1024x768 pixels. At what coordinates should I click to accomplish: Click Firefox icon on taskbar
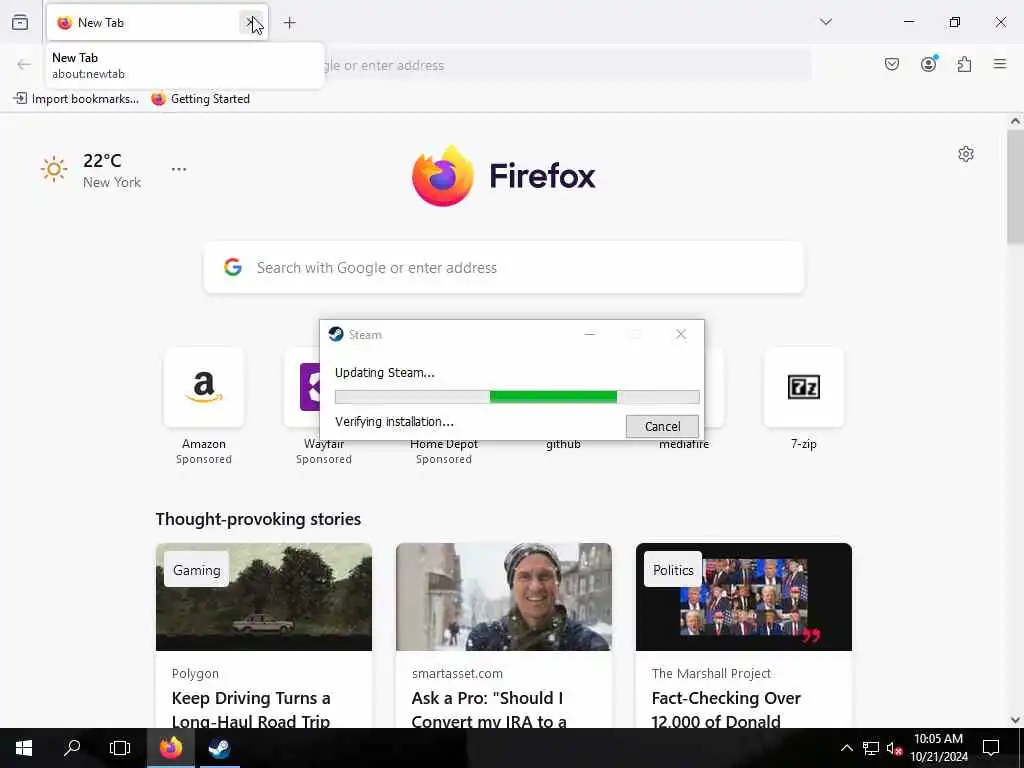click(x=171, y=748)
